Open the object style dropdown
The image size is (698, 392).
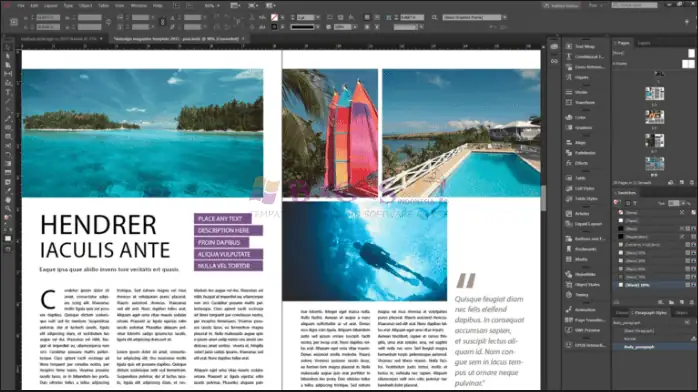[504, 17]
